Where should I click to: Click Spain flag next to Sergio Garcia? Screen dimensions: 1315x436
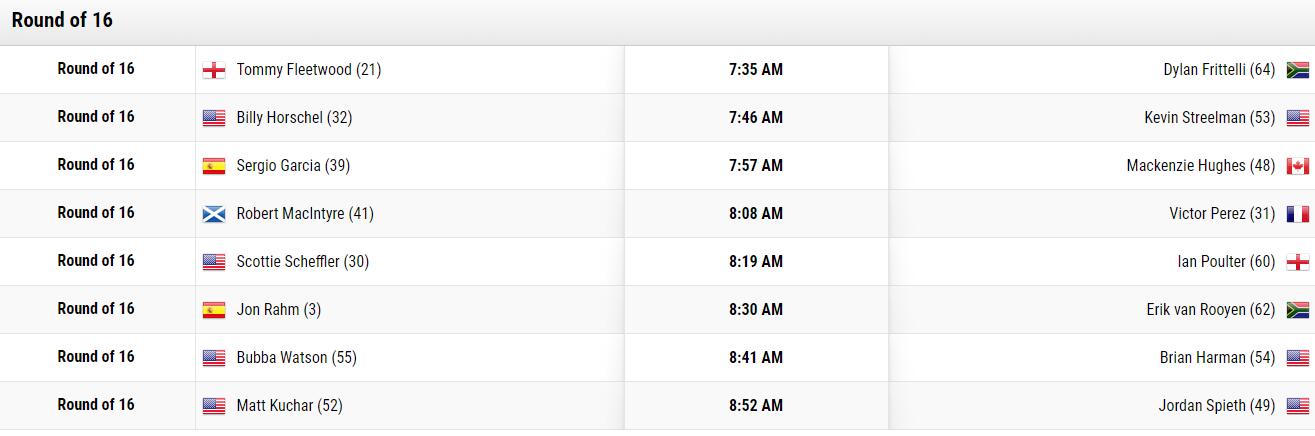213,166
